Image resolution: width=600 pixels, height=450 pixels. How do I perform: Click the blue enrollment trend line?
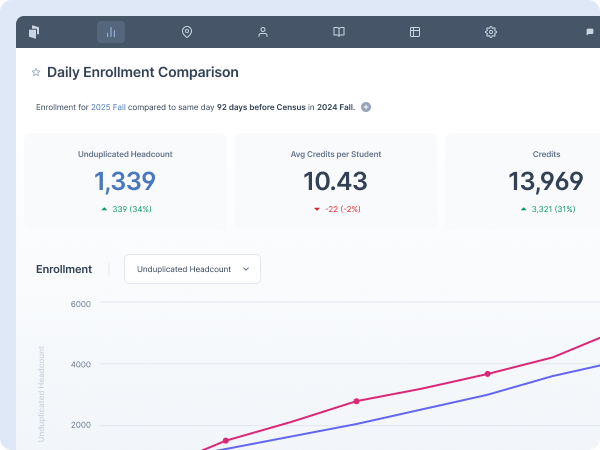coord(420,409)
